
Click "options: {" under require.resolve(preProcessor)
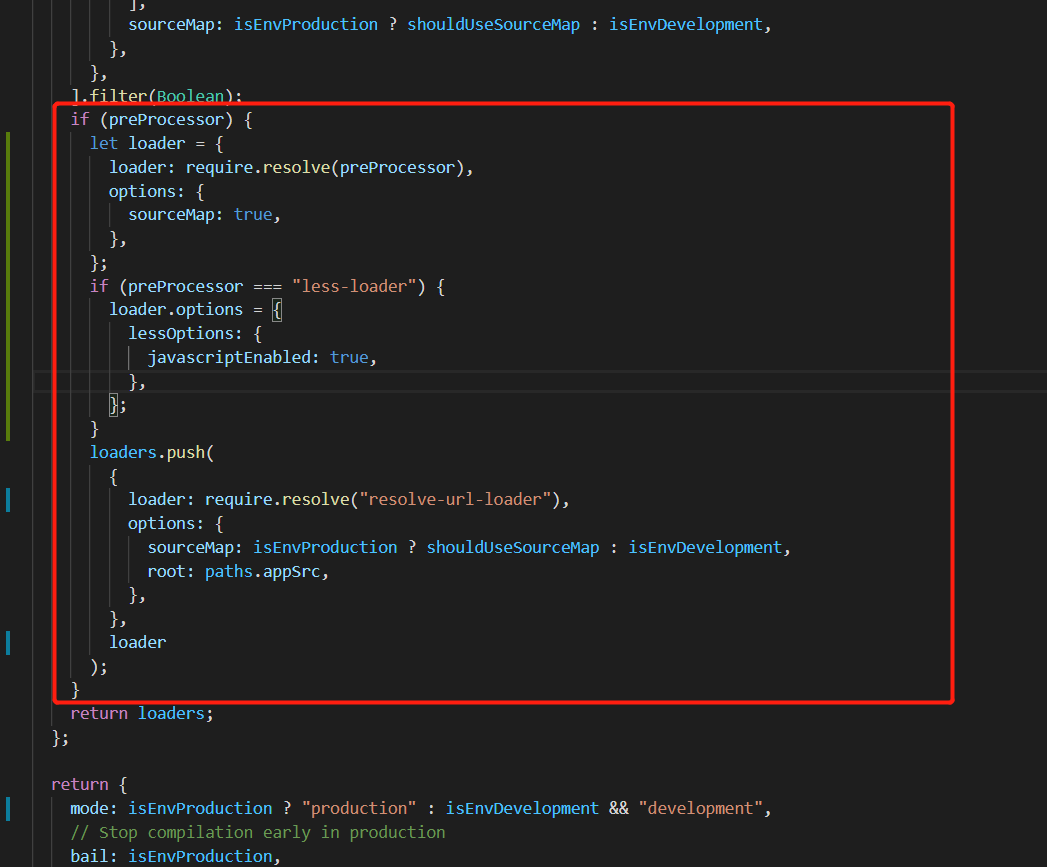[x=157, y=192]
